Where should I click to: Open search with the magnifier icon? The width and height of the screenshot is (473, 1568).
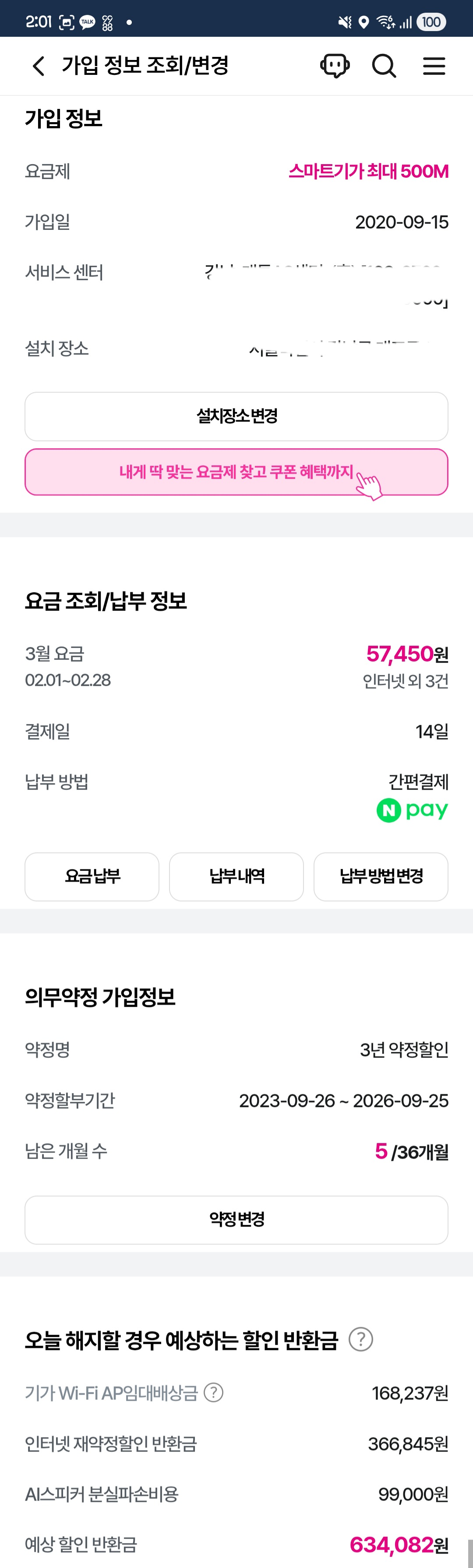click(x=384, y=66)
